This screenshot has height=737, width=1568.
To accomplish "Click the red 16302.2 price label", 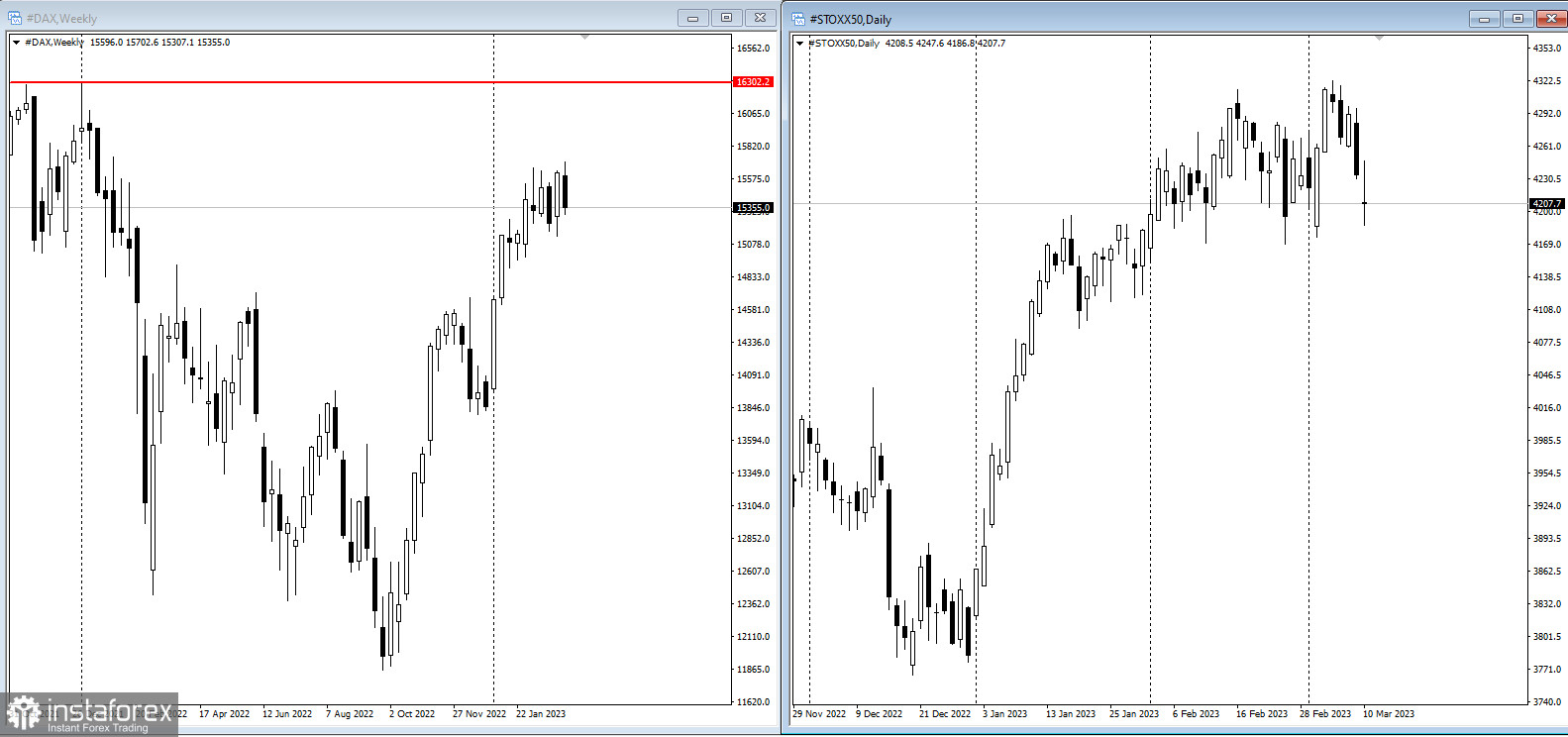I will pyautogui.click(x=752, y=82).
